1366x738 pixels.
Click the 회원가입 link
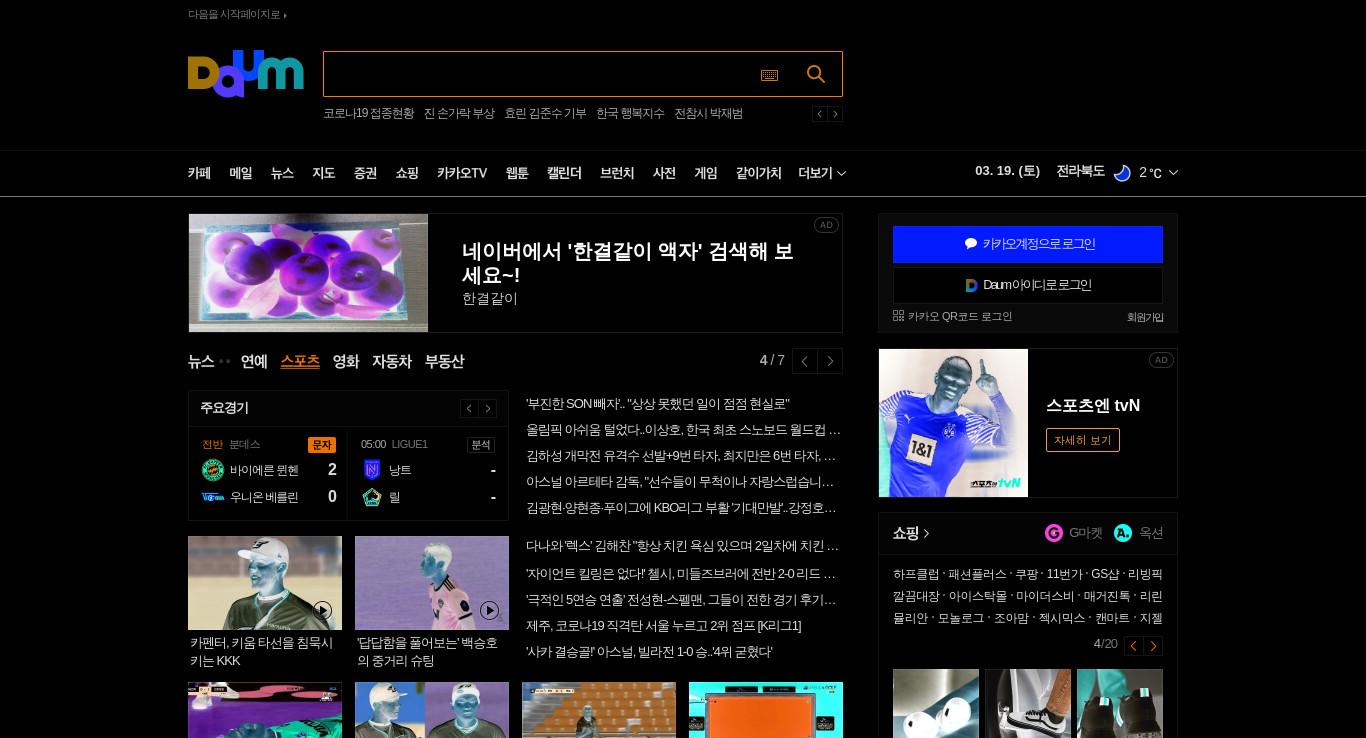(x=1145, y=317)
